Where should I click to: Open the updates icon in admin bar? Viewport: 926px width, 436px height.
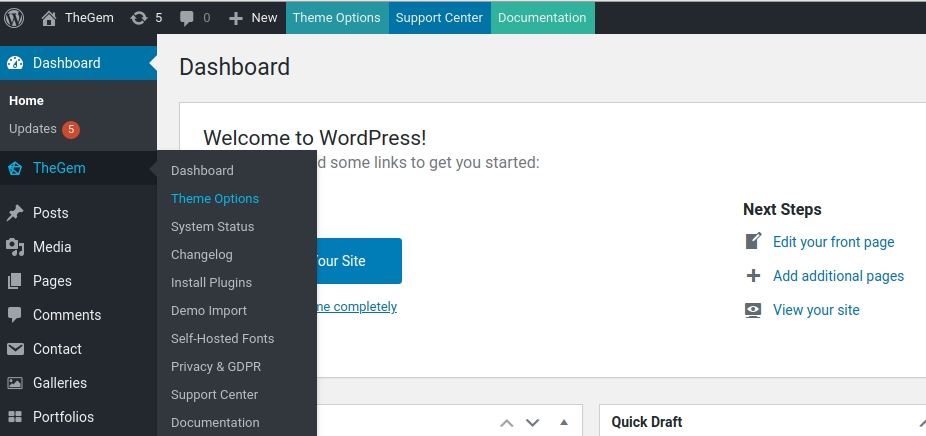tap(139, 17)
